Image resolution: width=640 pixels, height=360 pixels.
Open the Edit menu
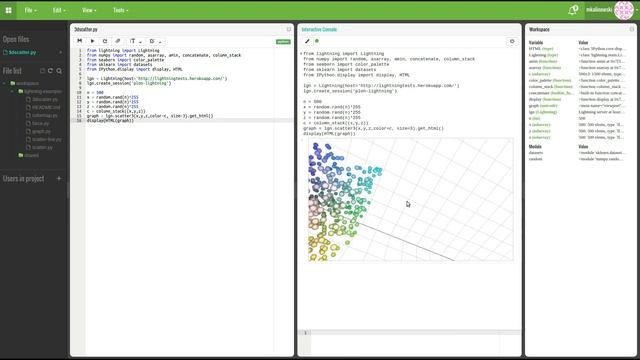point(59,10)
